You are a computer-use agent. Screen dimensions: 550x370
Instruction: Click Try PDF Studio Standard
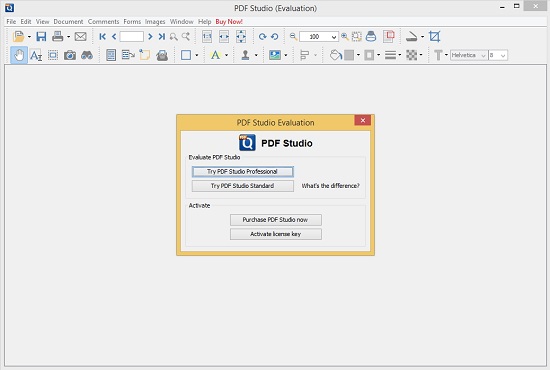click(x=243, y=186)
